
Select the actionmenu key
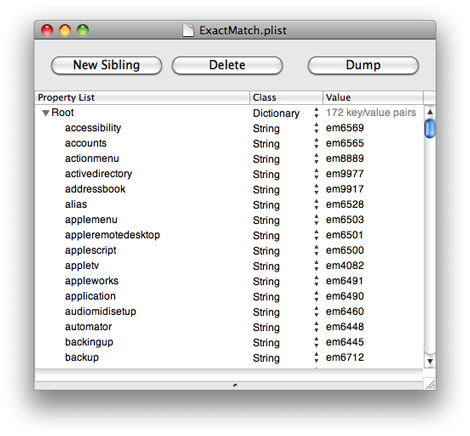point(92,159)
